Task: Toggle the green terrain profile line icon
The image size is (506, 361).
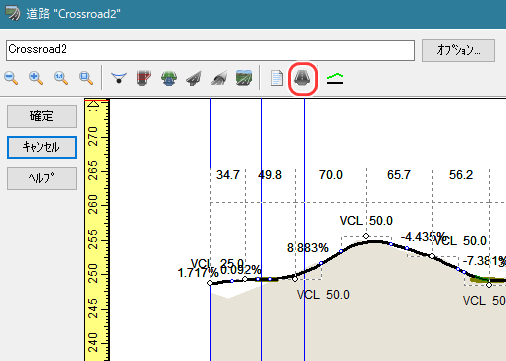Action: coord(335,79)
